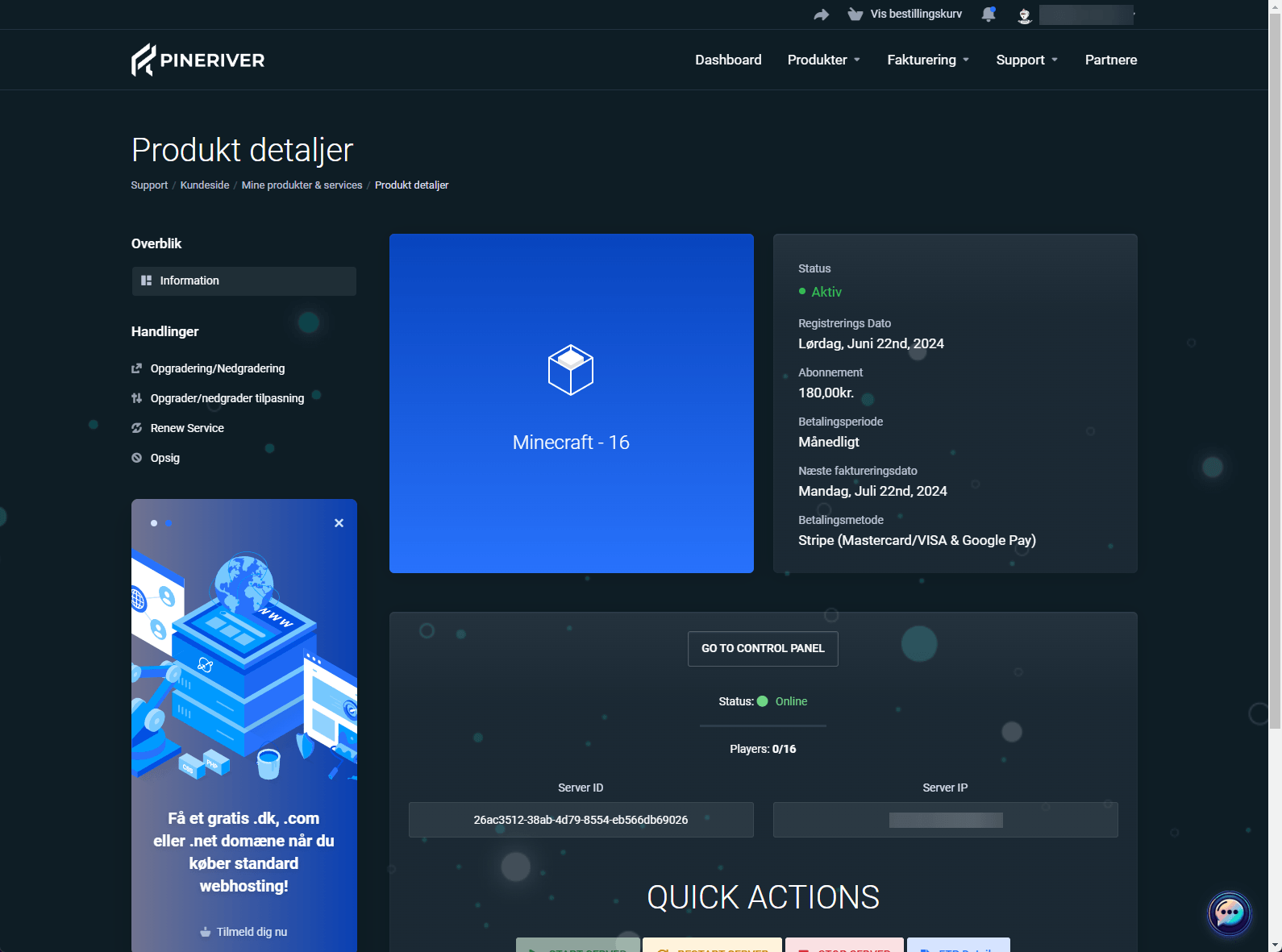Screen dimensions: 1282x952
Task: Select first promo carousel dot
Action: coord(154,523)
